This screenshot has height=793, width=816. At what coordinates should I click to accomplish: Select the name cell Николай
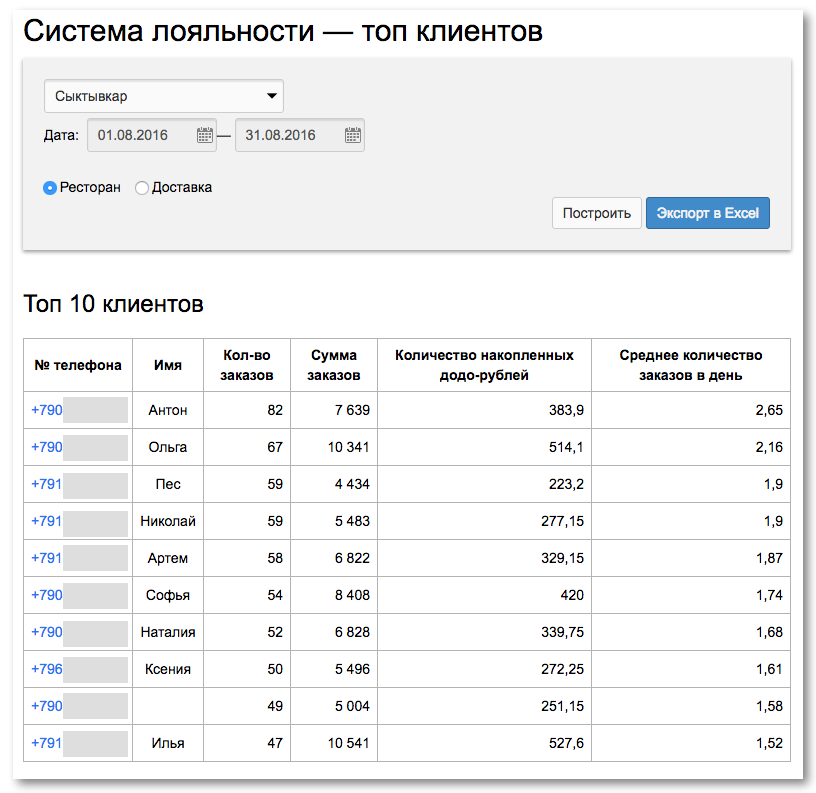click(x=168, y=521)
